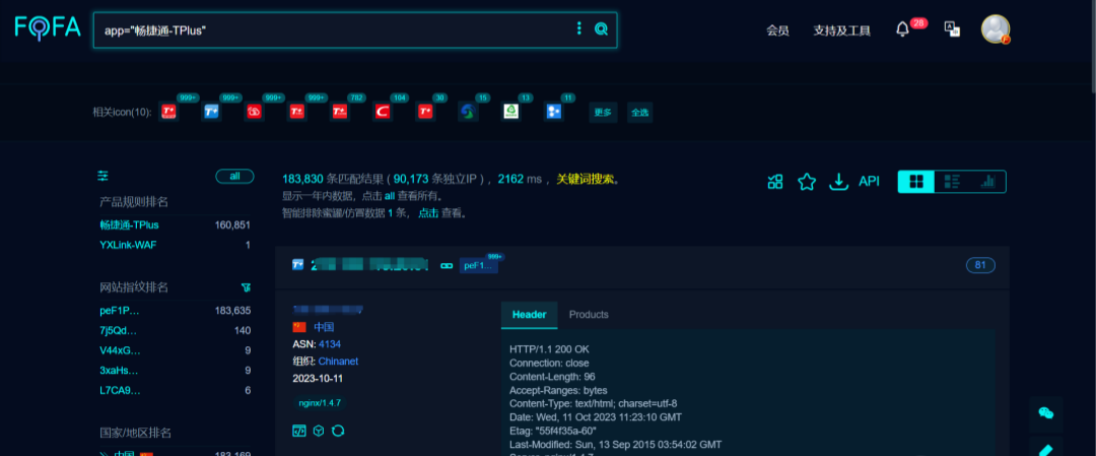Click the FOFA logo
This screenshot has height=456, width=1096.
click(48, 28)
